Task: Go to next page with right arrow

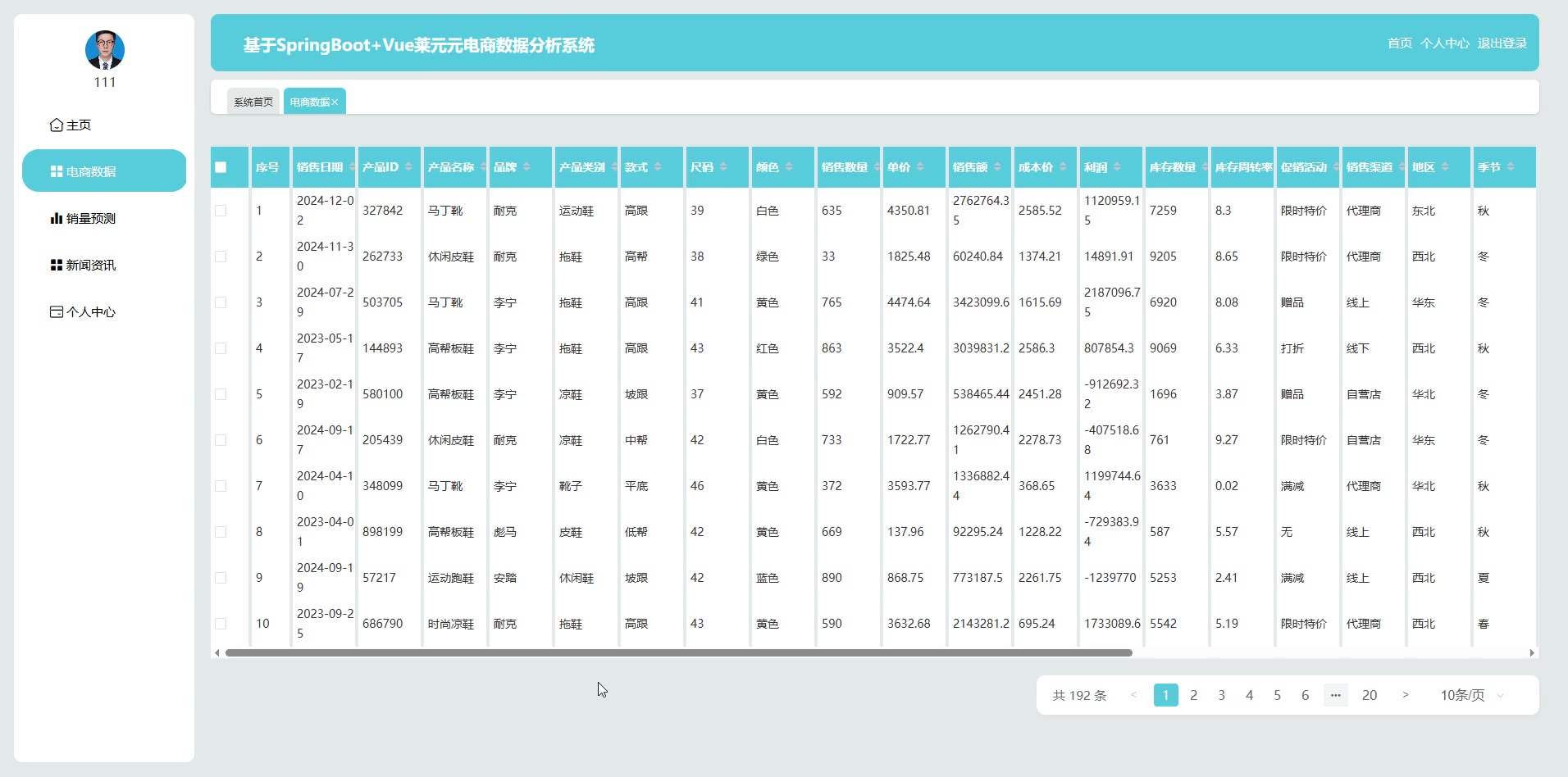Action: [1405, 695]
